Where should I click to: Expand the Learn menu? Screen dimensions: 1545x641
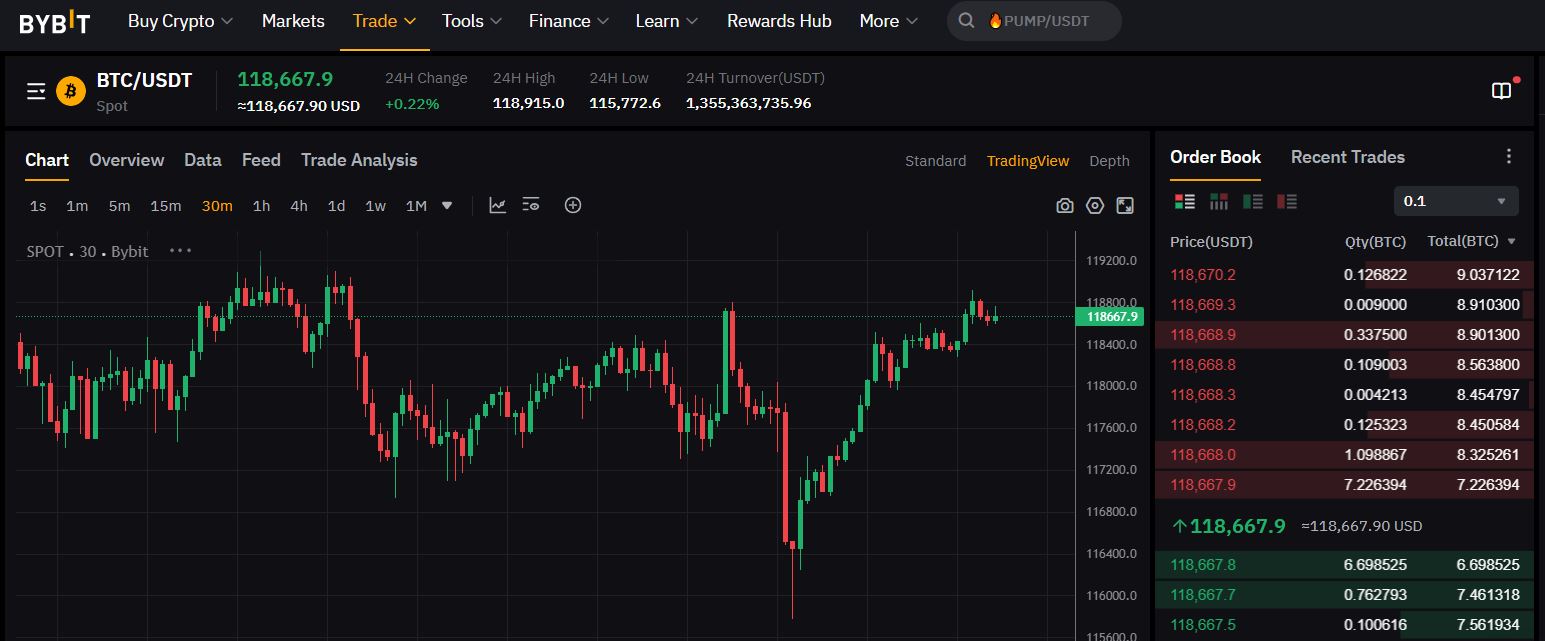[667, 21]
